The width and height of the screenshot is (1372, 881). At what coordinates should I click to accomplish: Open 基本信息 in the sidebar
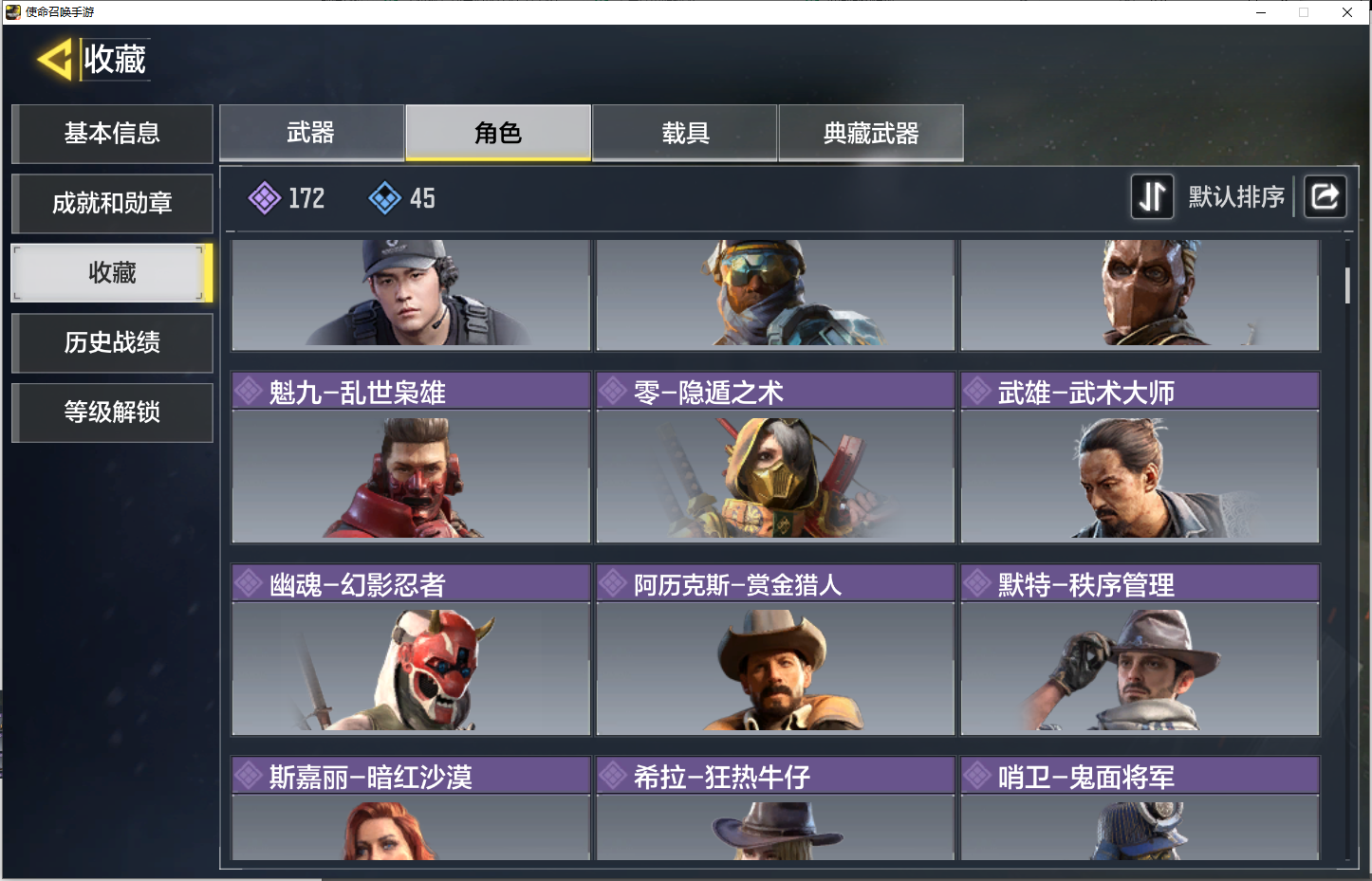pos(112,134)
